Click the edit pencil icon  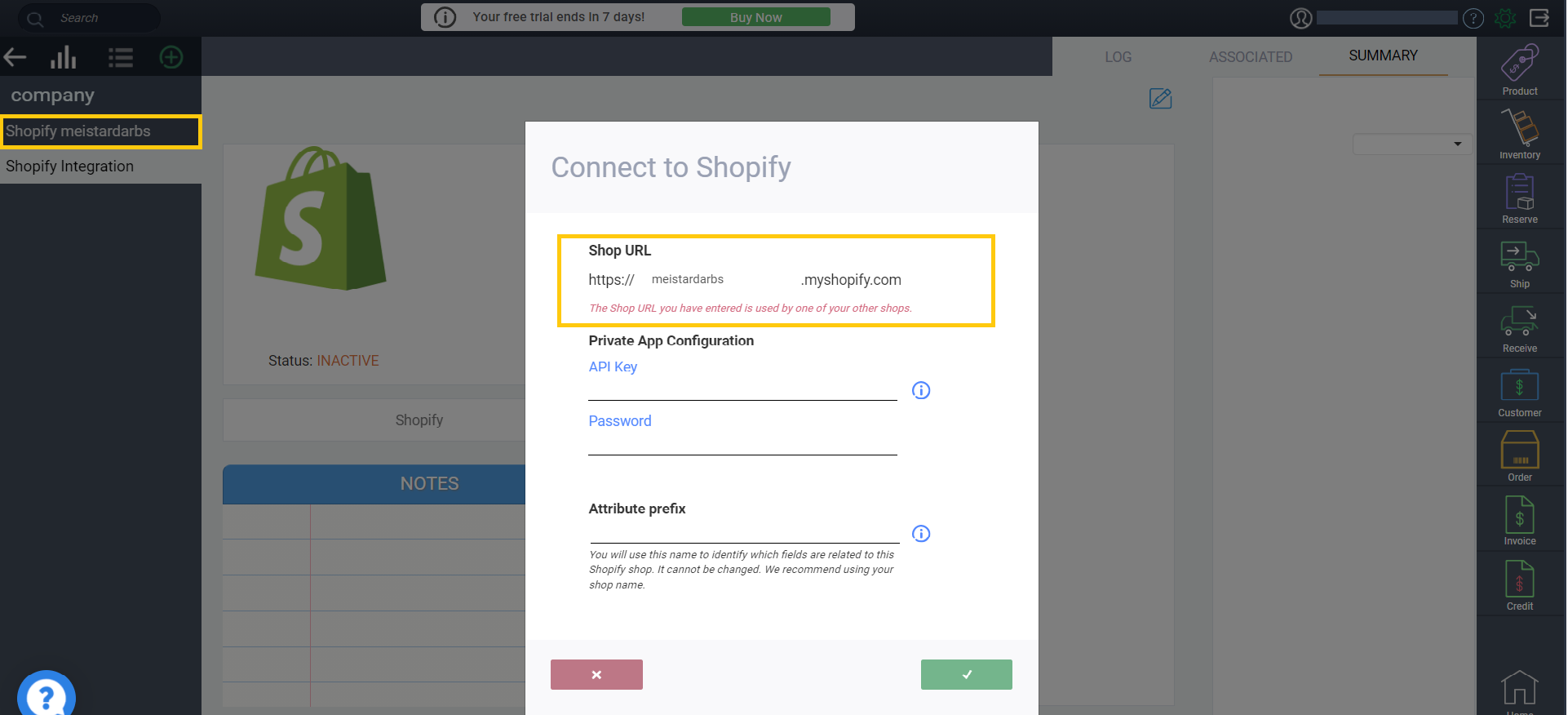tap(1160, 99)
